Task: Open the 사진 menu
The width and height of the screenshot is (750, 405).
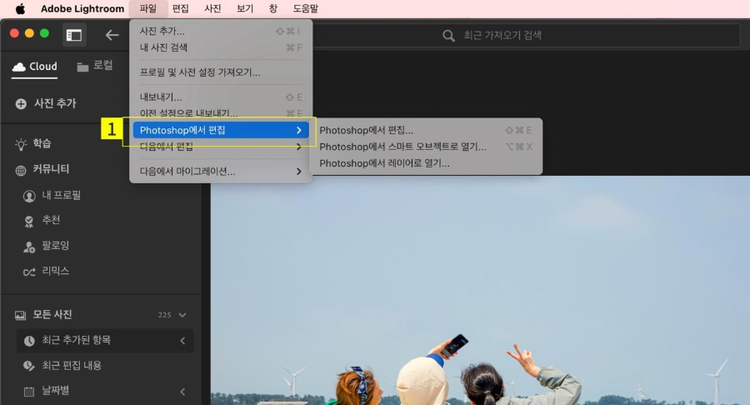Action: 212,9
